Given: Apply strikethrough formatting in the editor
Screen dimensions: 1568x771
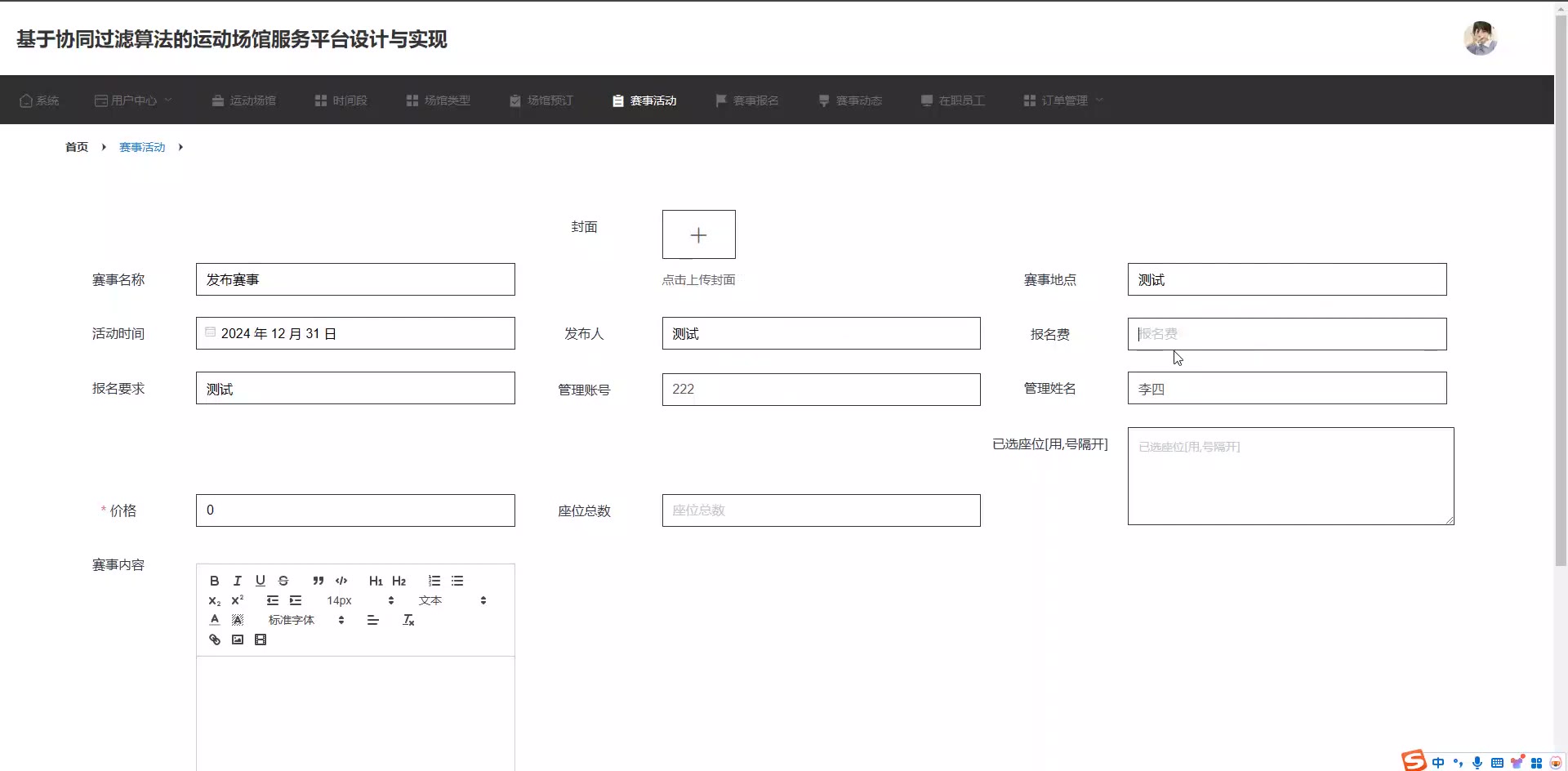Looking at the screenshot, I should coord(283,581).
